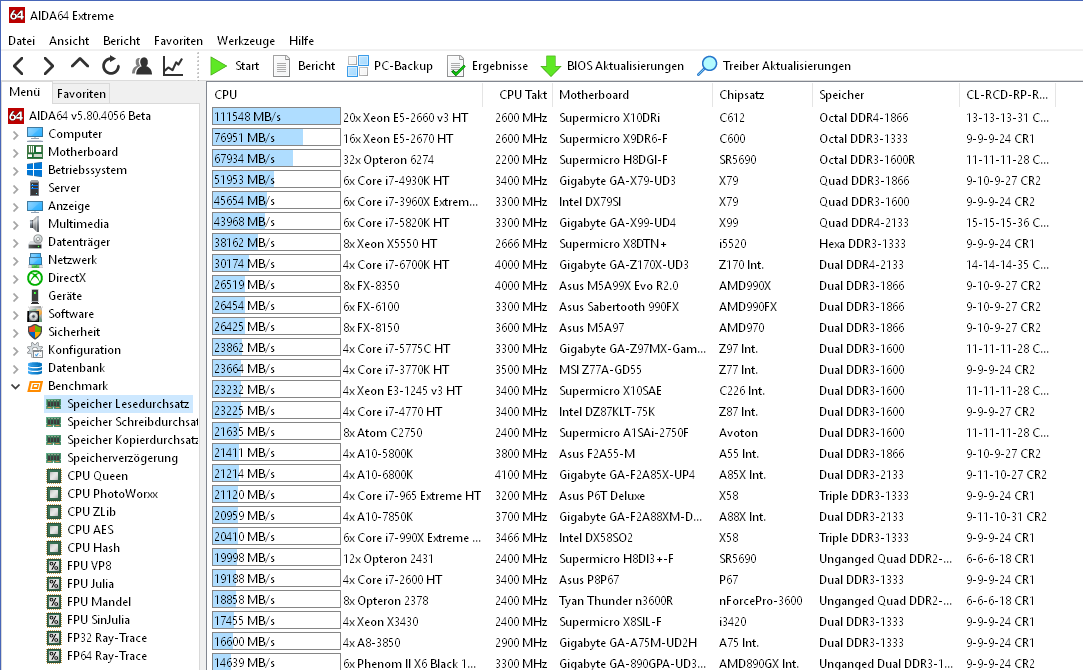The width and height of the screenshot is (1083, 670).
Task: Open the Hilfe menu
Action: [x=301, y=41]
